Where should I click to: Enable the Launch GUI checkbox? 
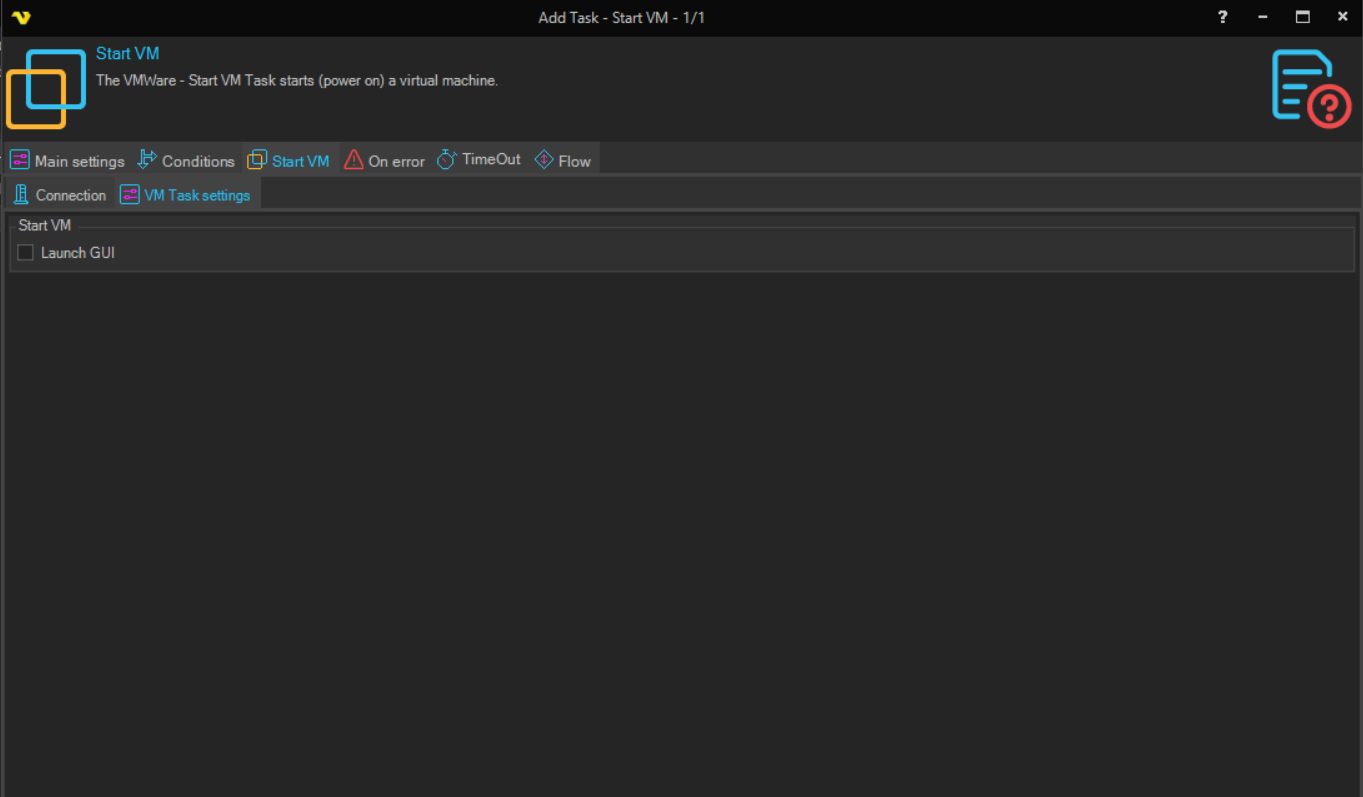26,253
